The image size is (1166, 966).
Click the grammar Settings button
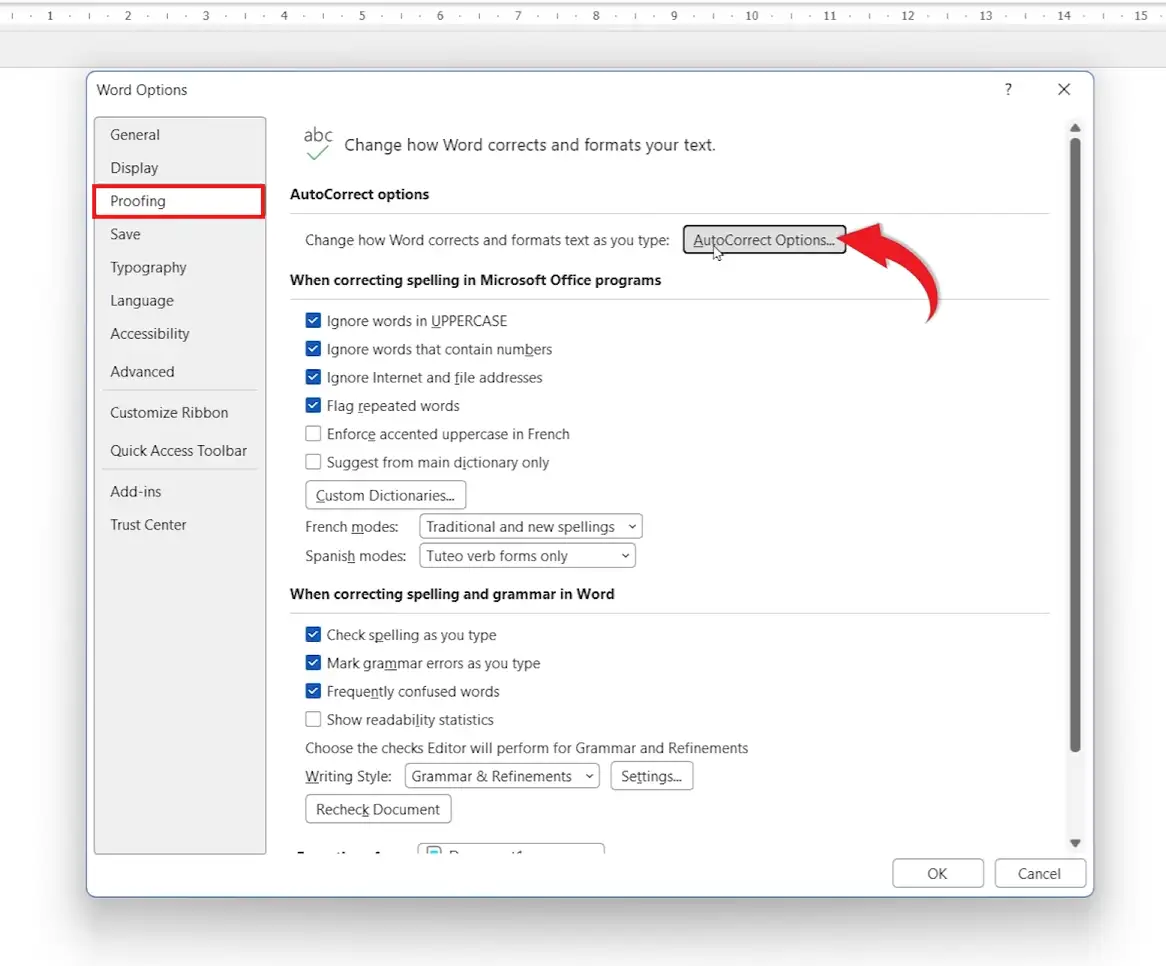tap(651, 776)
